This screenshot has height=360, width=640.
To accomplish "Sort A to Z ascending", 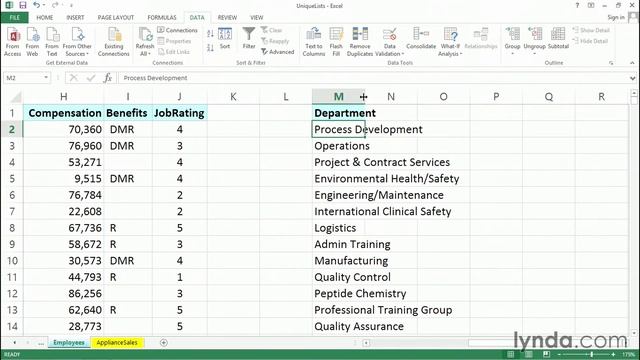I will (210, 34).
